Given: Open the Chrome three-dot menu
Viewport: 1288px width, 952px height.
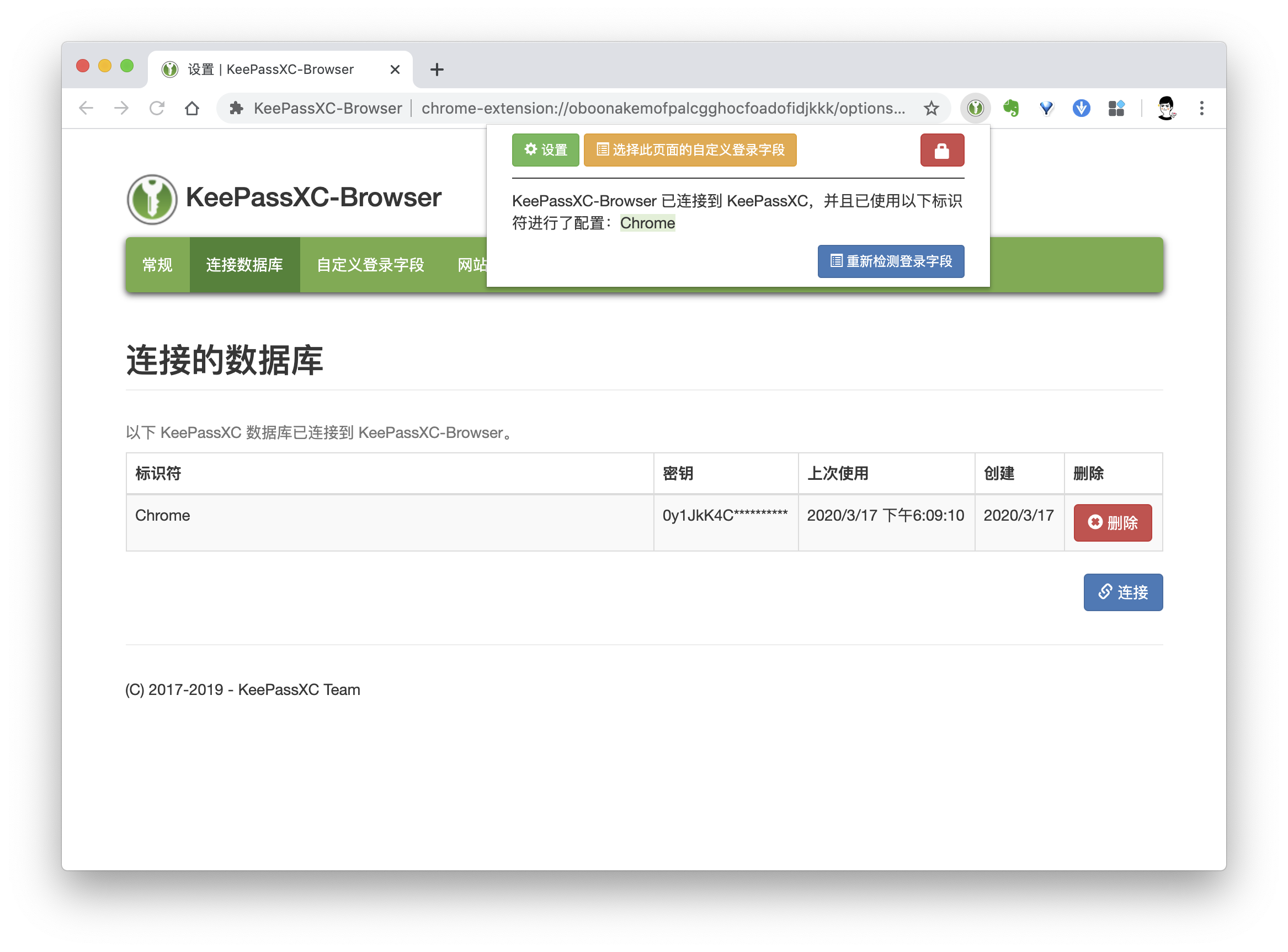Looking at the screenshot, I should click(1201, 108).
